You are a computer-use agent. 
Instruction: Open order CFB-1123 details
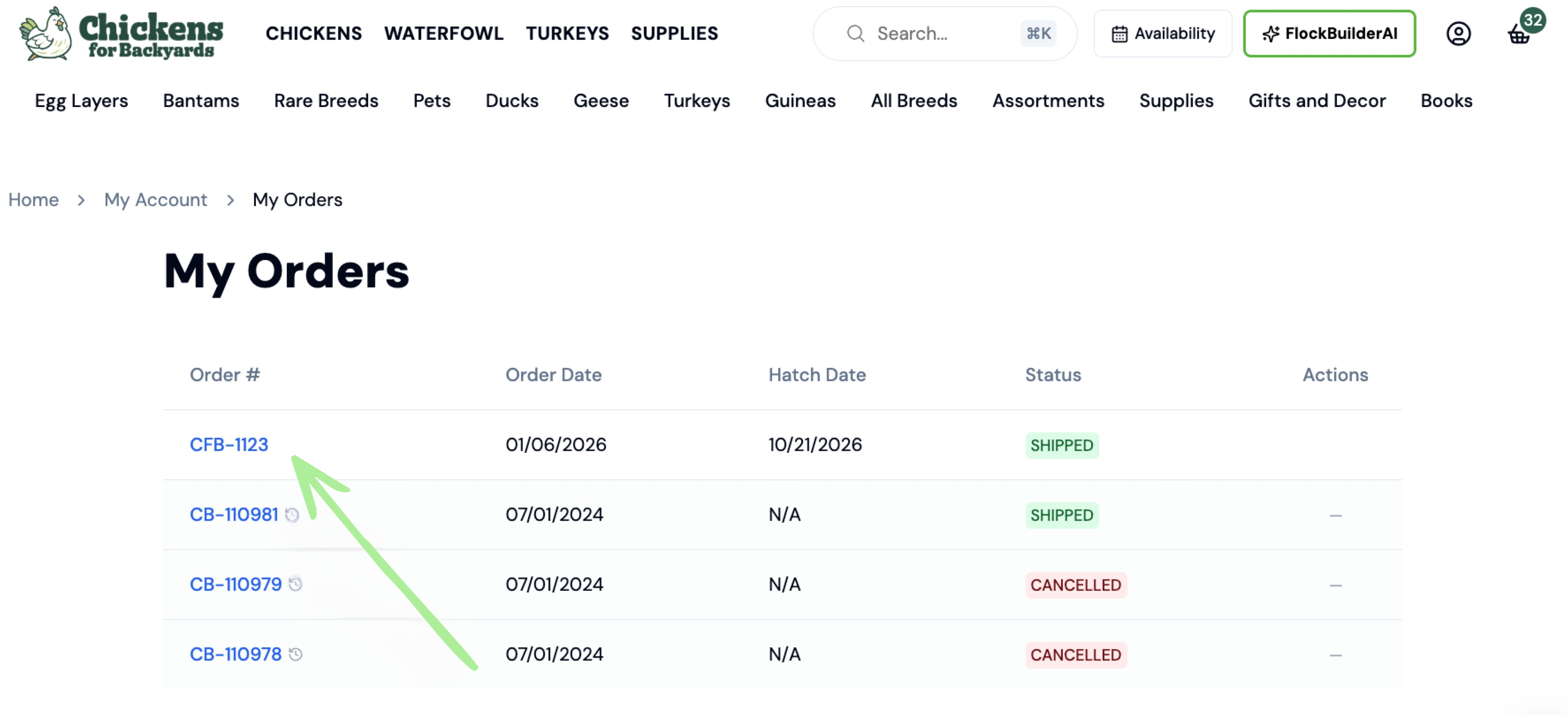(229, 444)
